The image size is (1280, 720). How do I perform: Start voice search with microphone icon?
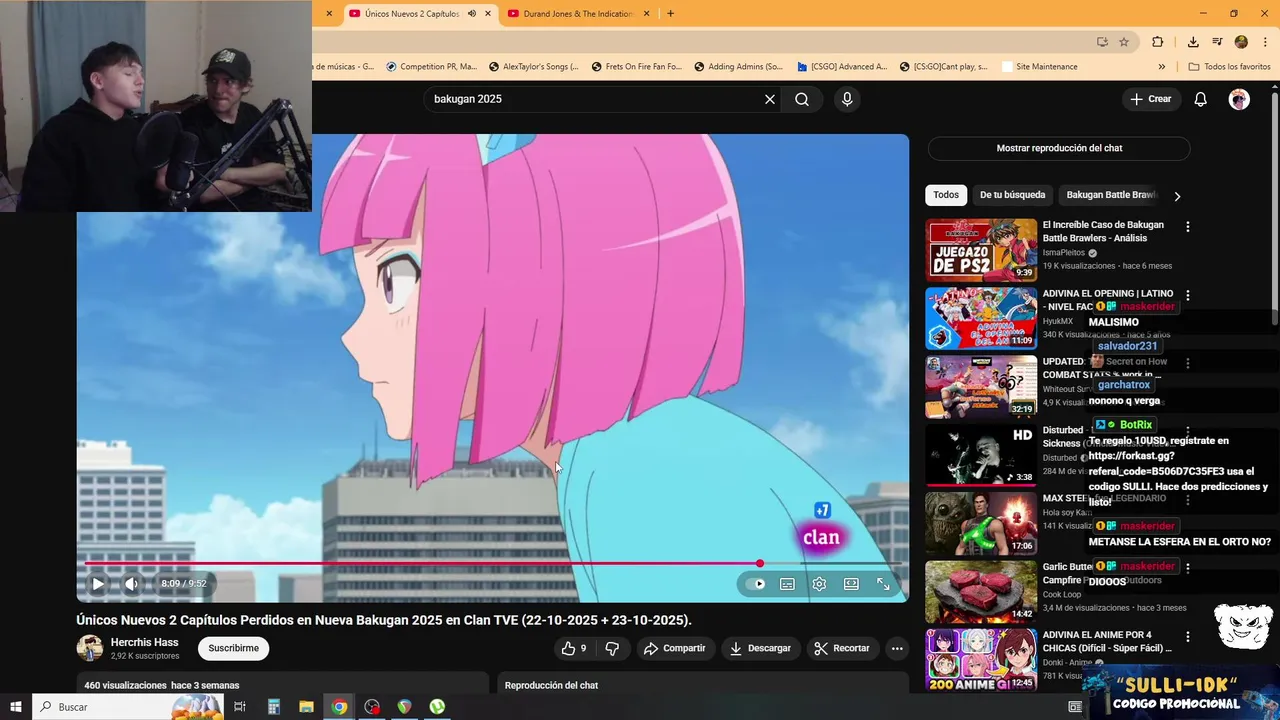pyautogui.click(x=847, y=99)
